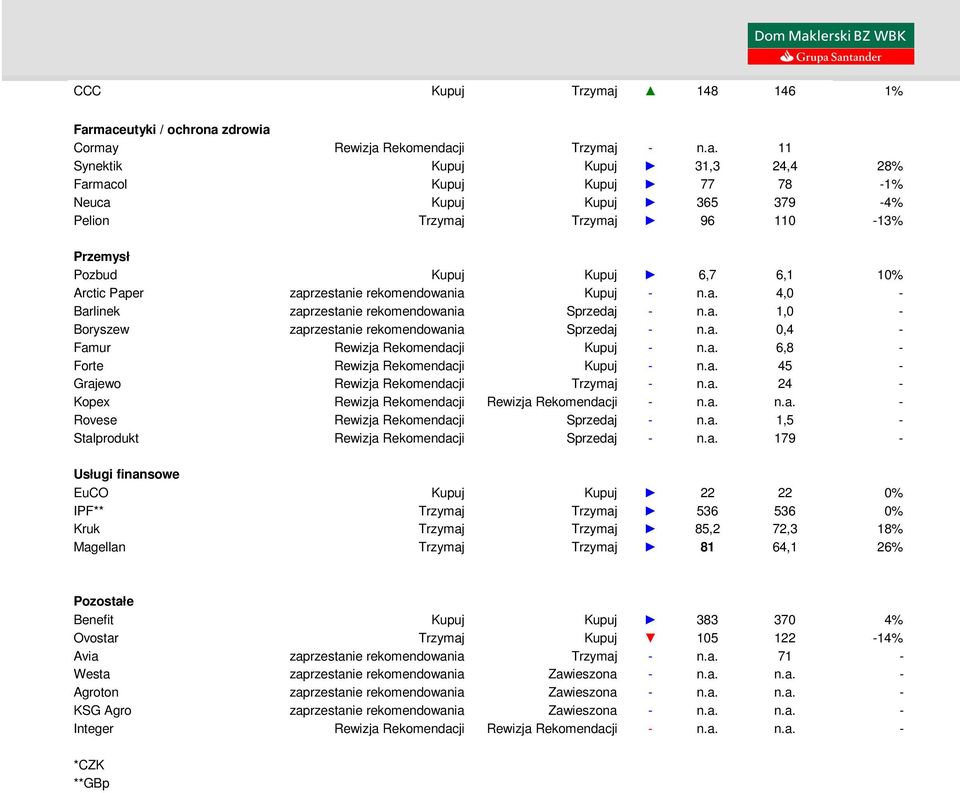Image resolution: width=960 pixels, height=793 pixels.
Task: Select the Rovese company name
Action: [95, 421]
